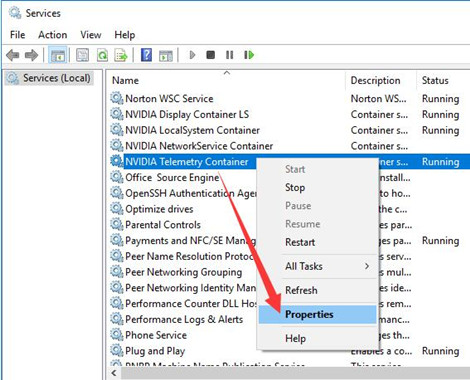Image resolution: width=470 pixels, height=380 pixels.
Task: Click the Refresh toolbar icon
Action: coord(102,55)
